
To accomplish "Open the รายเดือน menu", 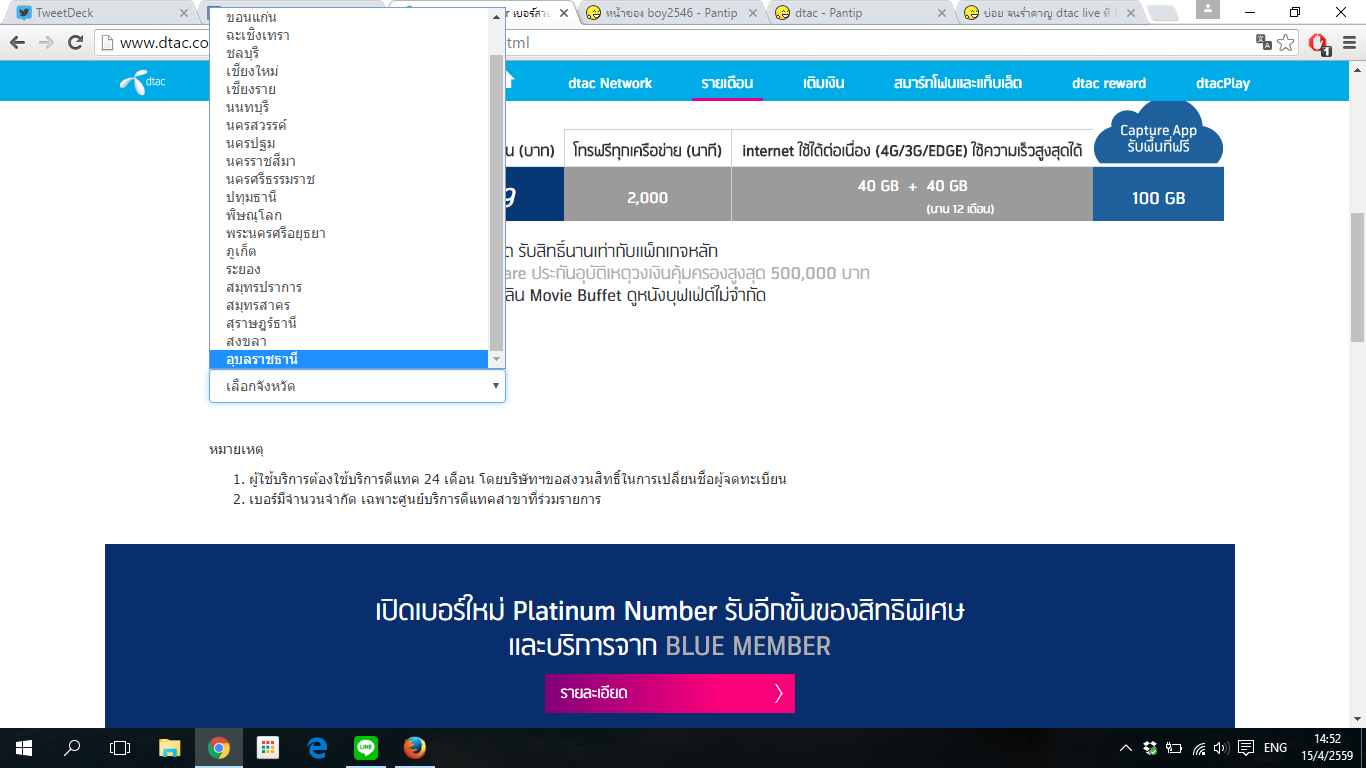I will coord(727,83).
